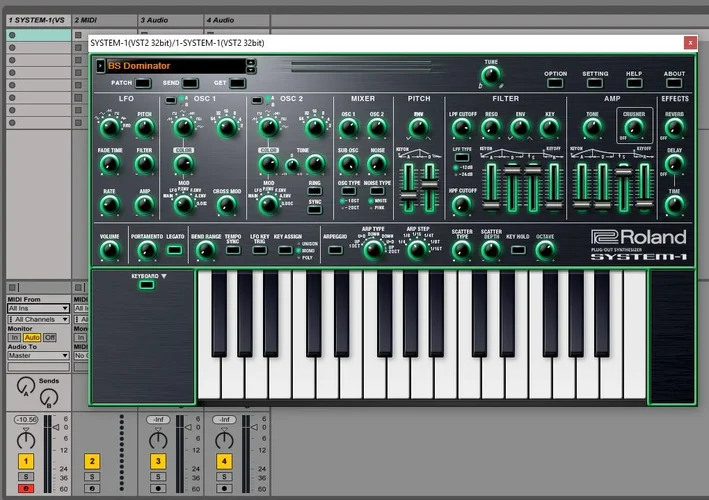Open the OPTION menu

(x=555, y=83)
